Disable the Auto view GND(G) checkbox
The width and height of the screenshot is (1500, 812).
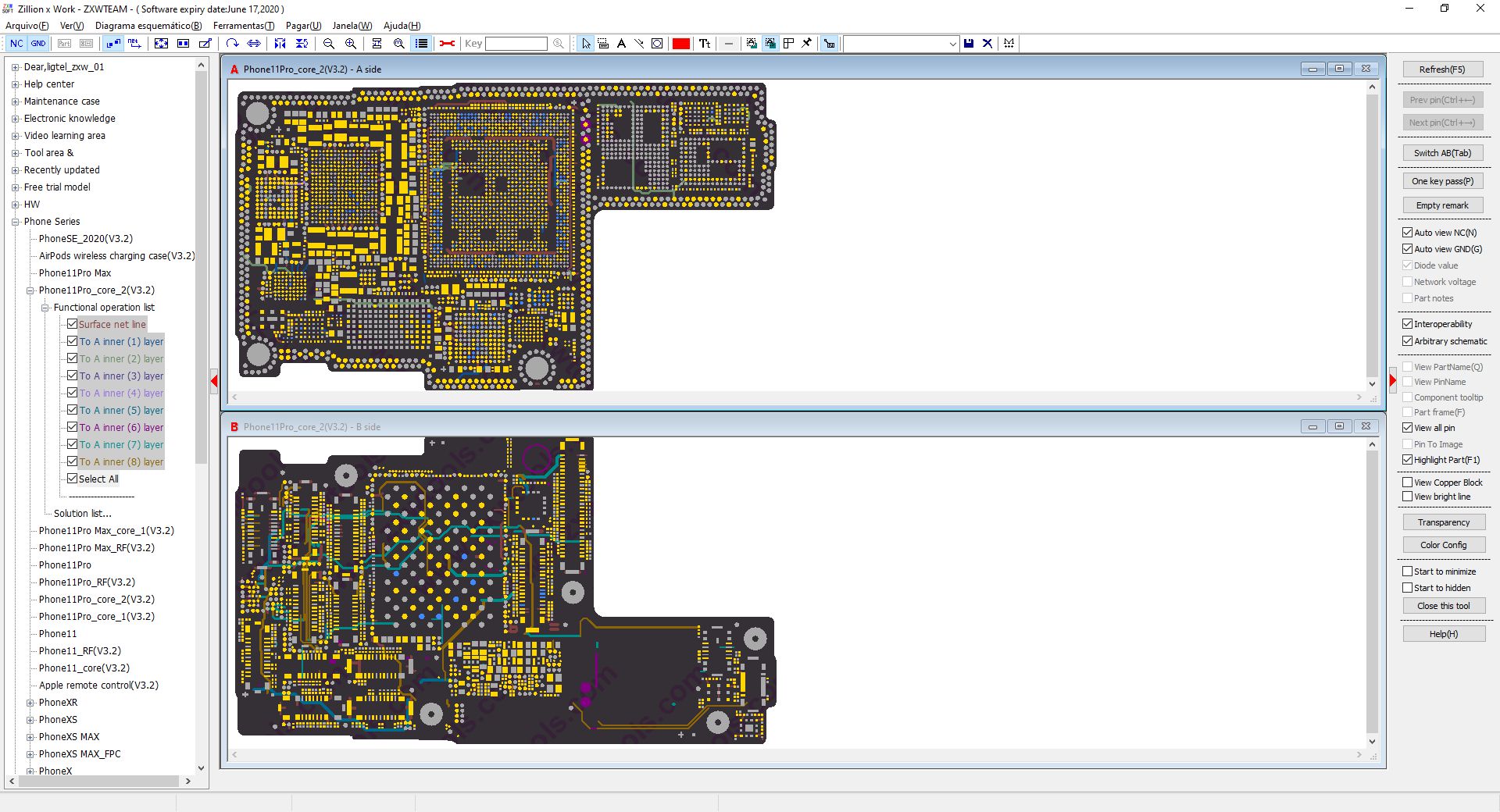pyautogui.click(x=1407, y=249)
